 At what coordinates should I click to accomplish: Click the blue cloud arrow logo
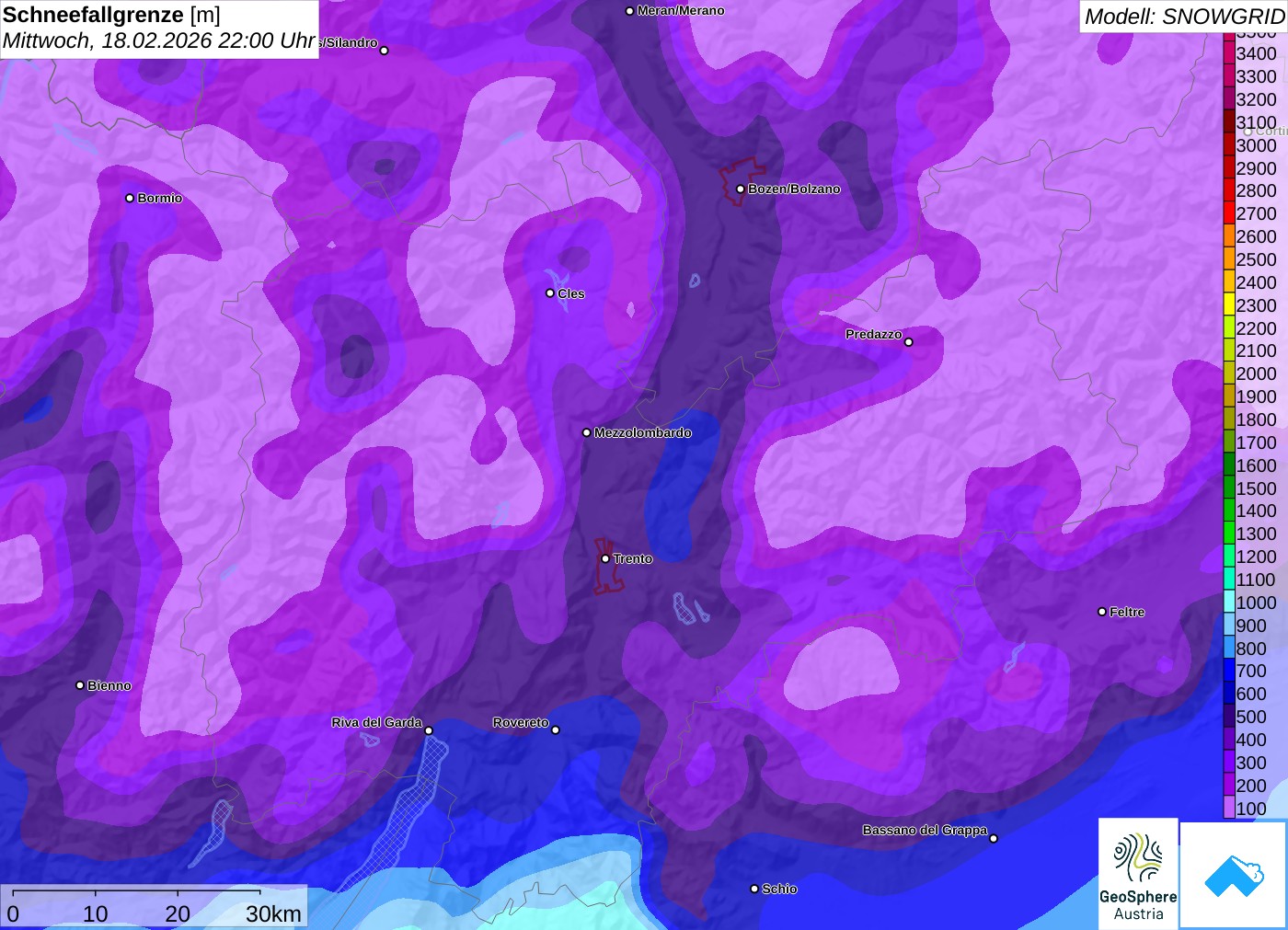pos(1234,875)
